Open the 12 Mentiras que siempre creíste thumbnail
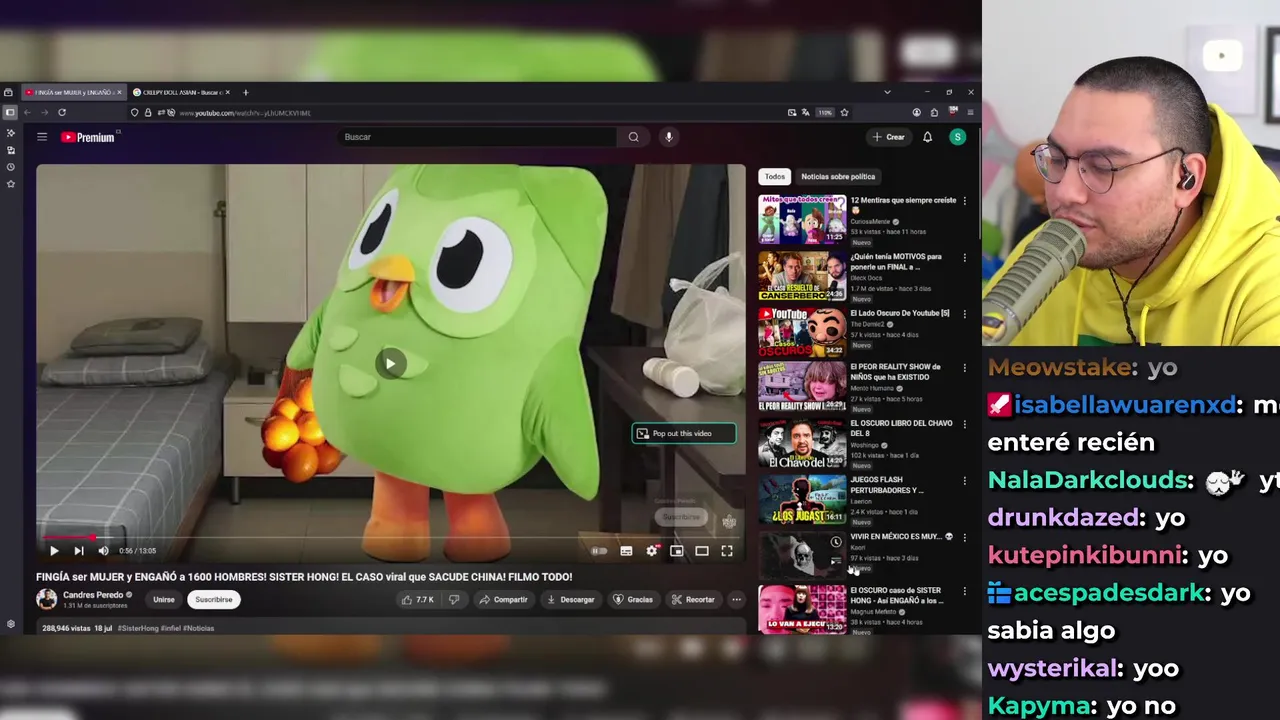This screenshot has height=720, width=1280. point(802,219)
